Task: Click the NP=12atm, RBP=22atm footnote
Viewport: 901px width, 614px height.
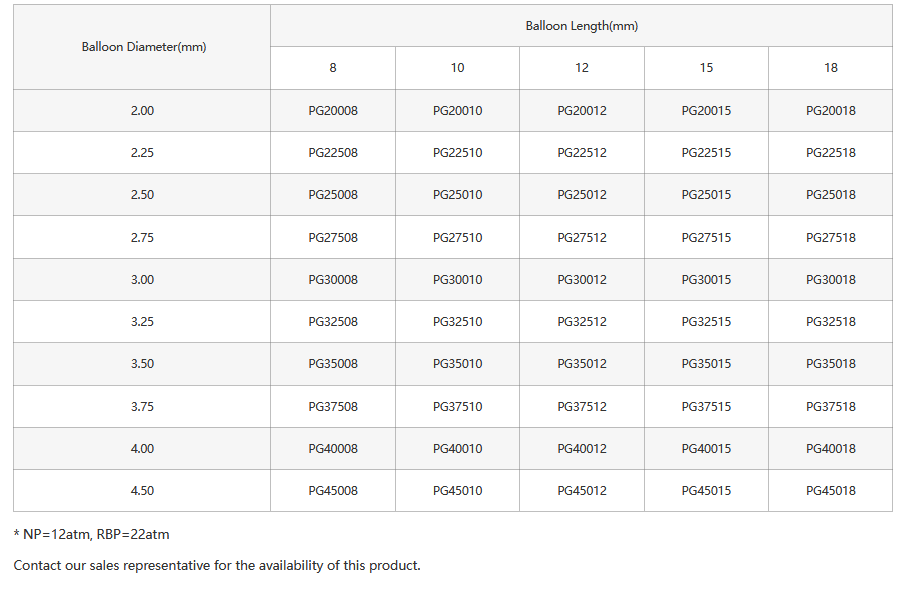Action: (x=91, y=535)
